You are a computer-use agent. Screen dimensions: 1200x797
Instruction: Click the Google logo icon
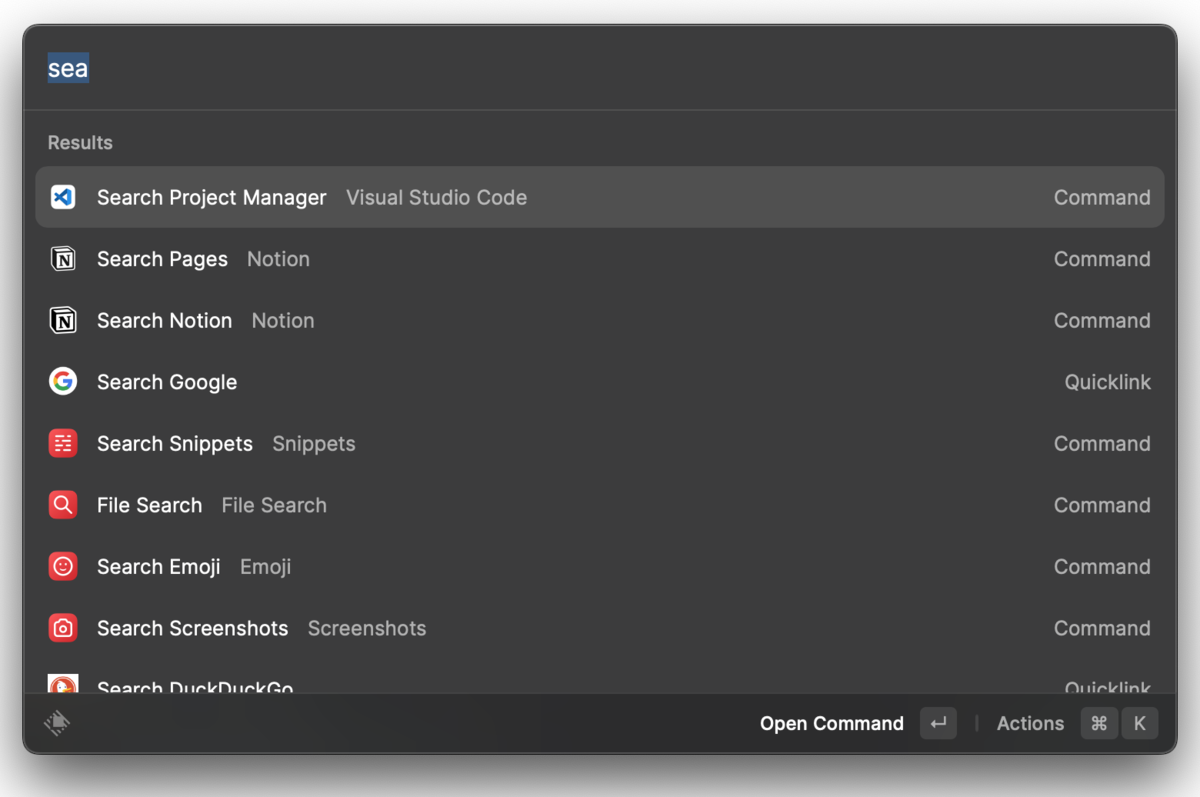click(x=63, y=382)
